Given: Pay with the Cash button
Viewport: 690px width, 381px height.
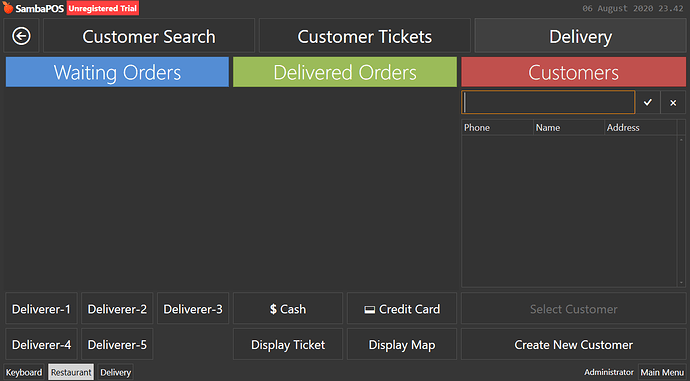Looking at the screenshot, I should coord(288,309).
